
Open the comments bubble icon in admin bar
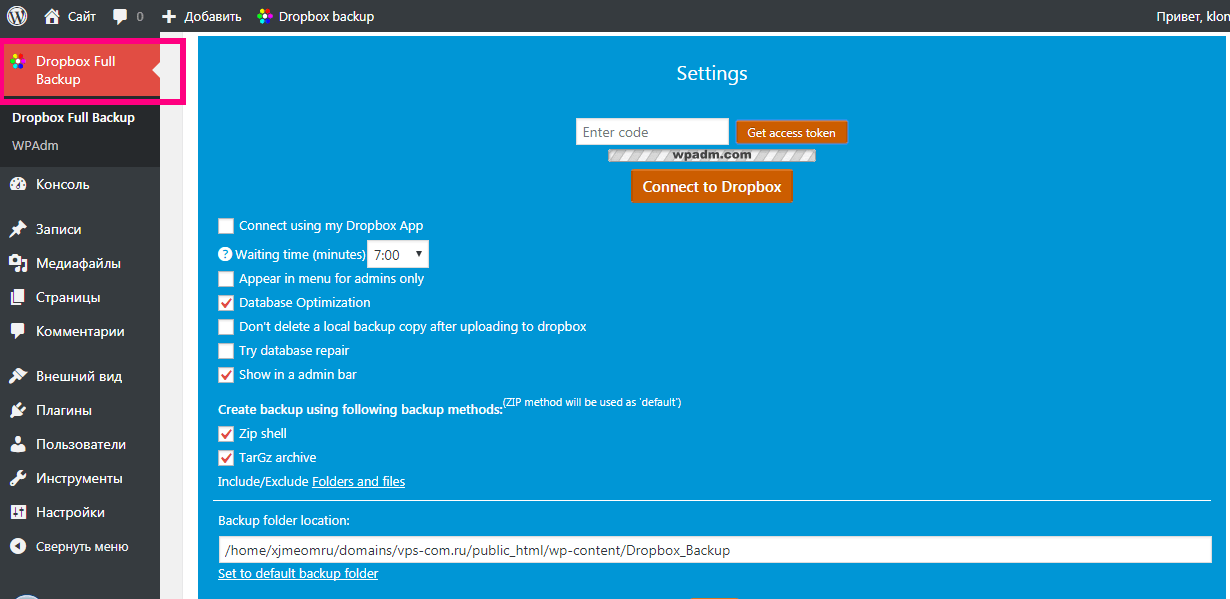(120, 17)
